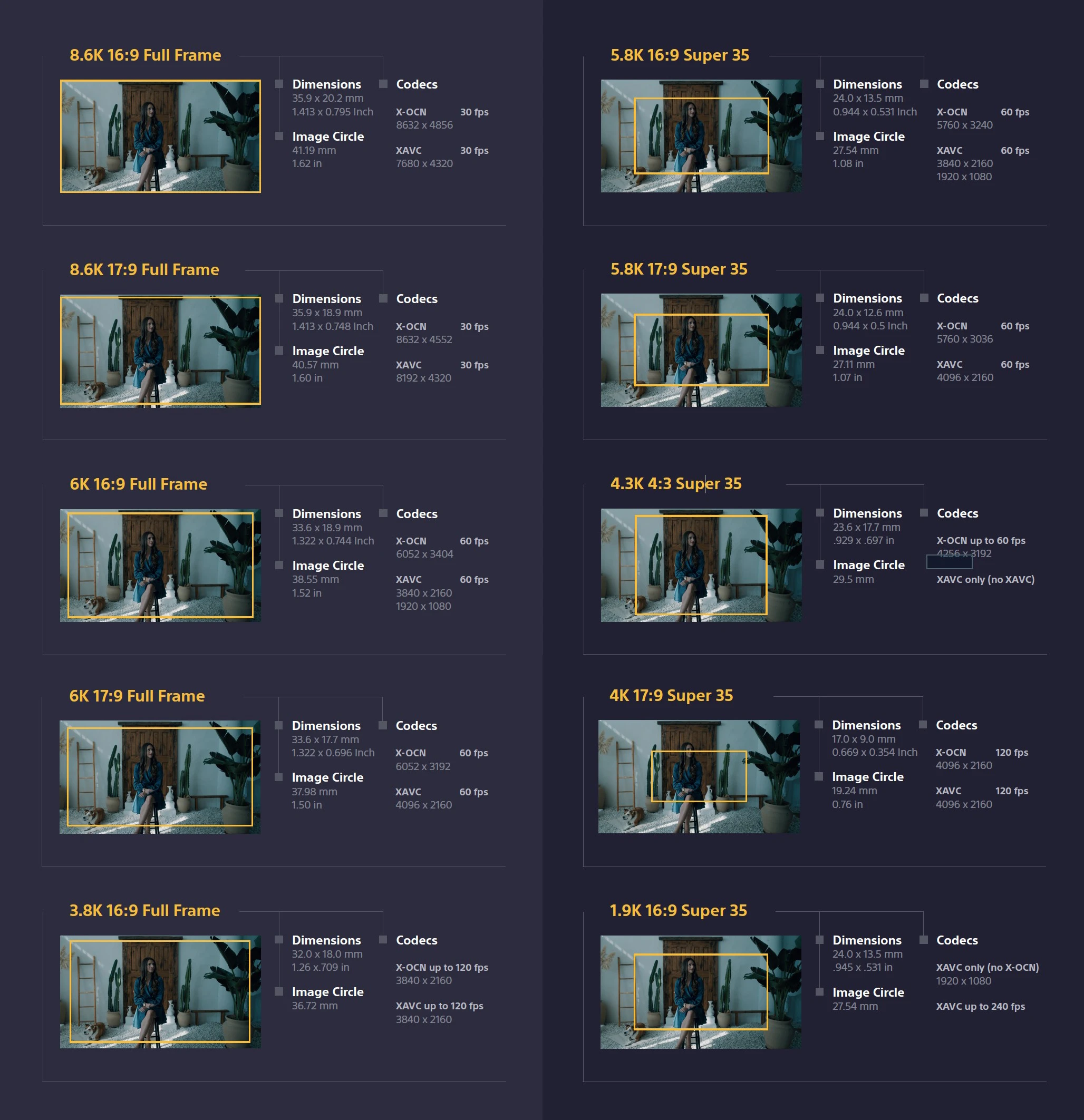Click the '1.413 x 0.795 Inch' value
The image size is (1084, 1120).
click(332, 111)
